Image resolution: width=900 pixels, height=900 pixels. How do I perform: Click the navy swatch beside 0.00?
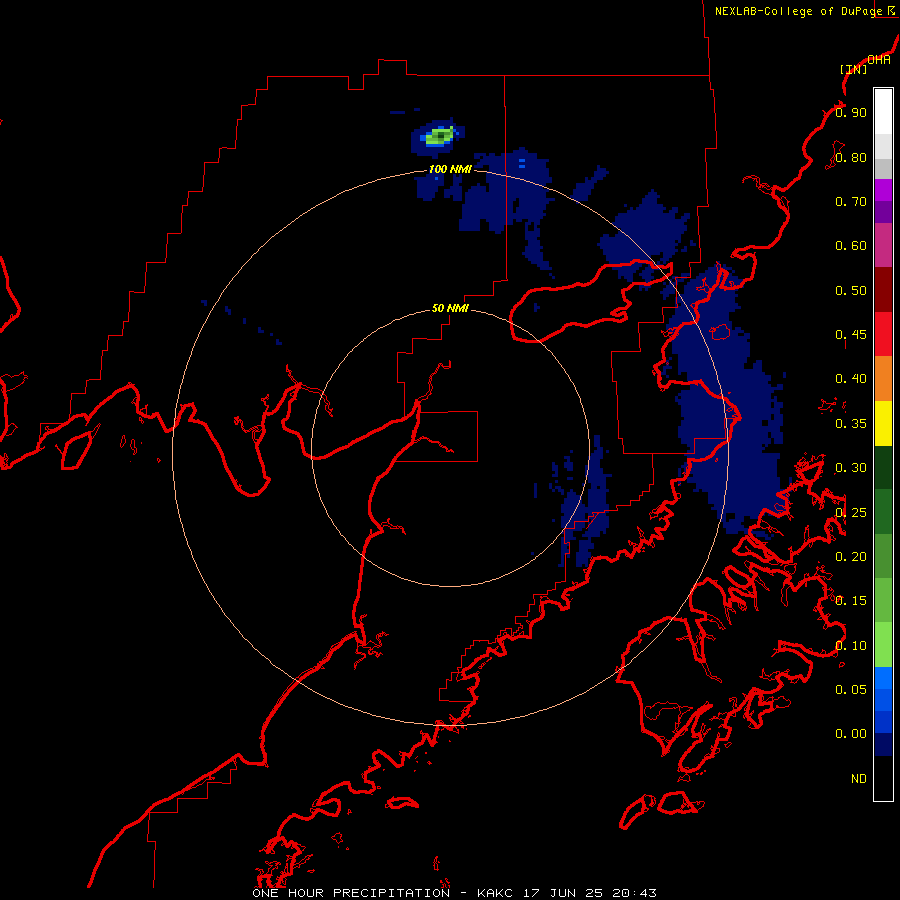[883, 744]
